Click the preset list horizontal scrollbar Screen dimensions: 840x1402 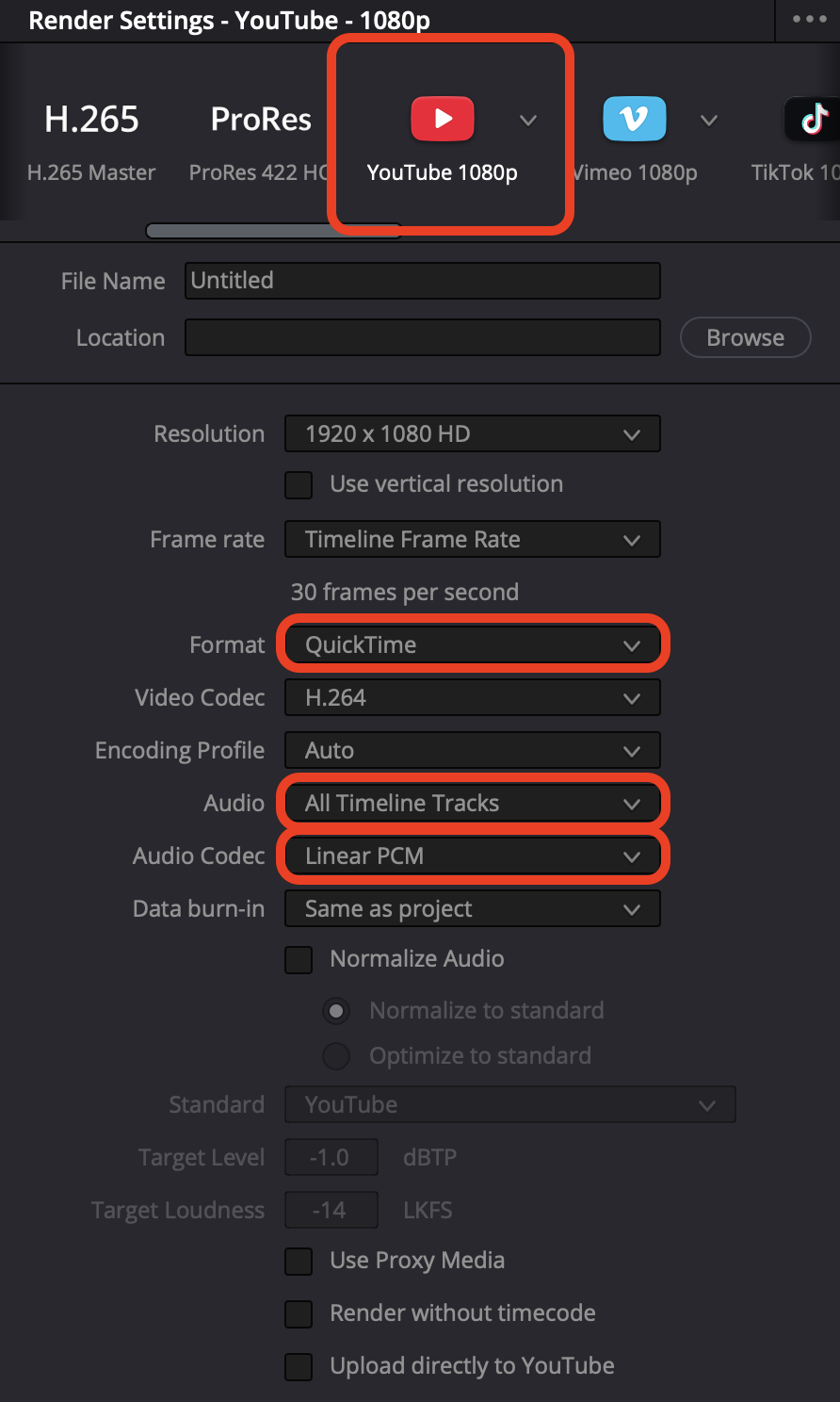(273, 231)
